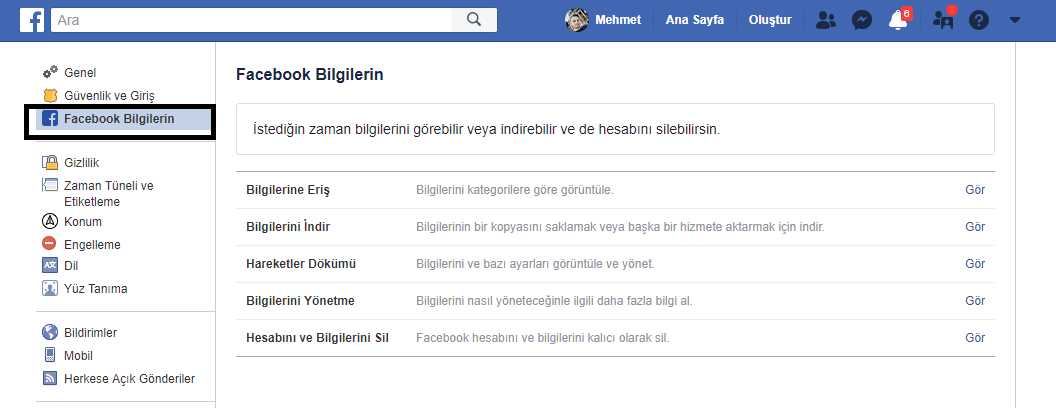1056x408 pixels.
Task: Open Mobil settings
Action: pyautogui.click(x=78, y=355)
